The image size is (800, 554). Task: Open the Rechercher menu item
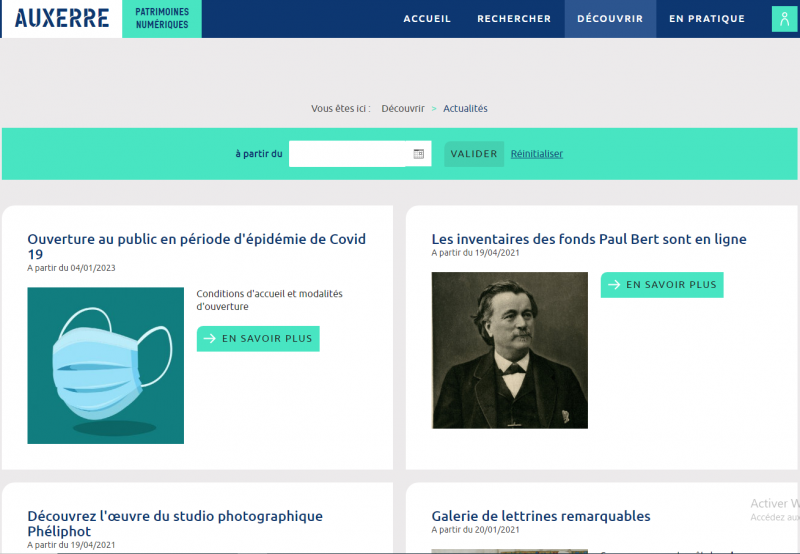(x=514, y=19)
